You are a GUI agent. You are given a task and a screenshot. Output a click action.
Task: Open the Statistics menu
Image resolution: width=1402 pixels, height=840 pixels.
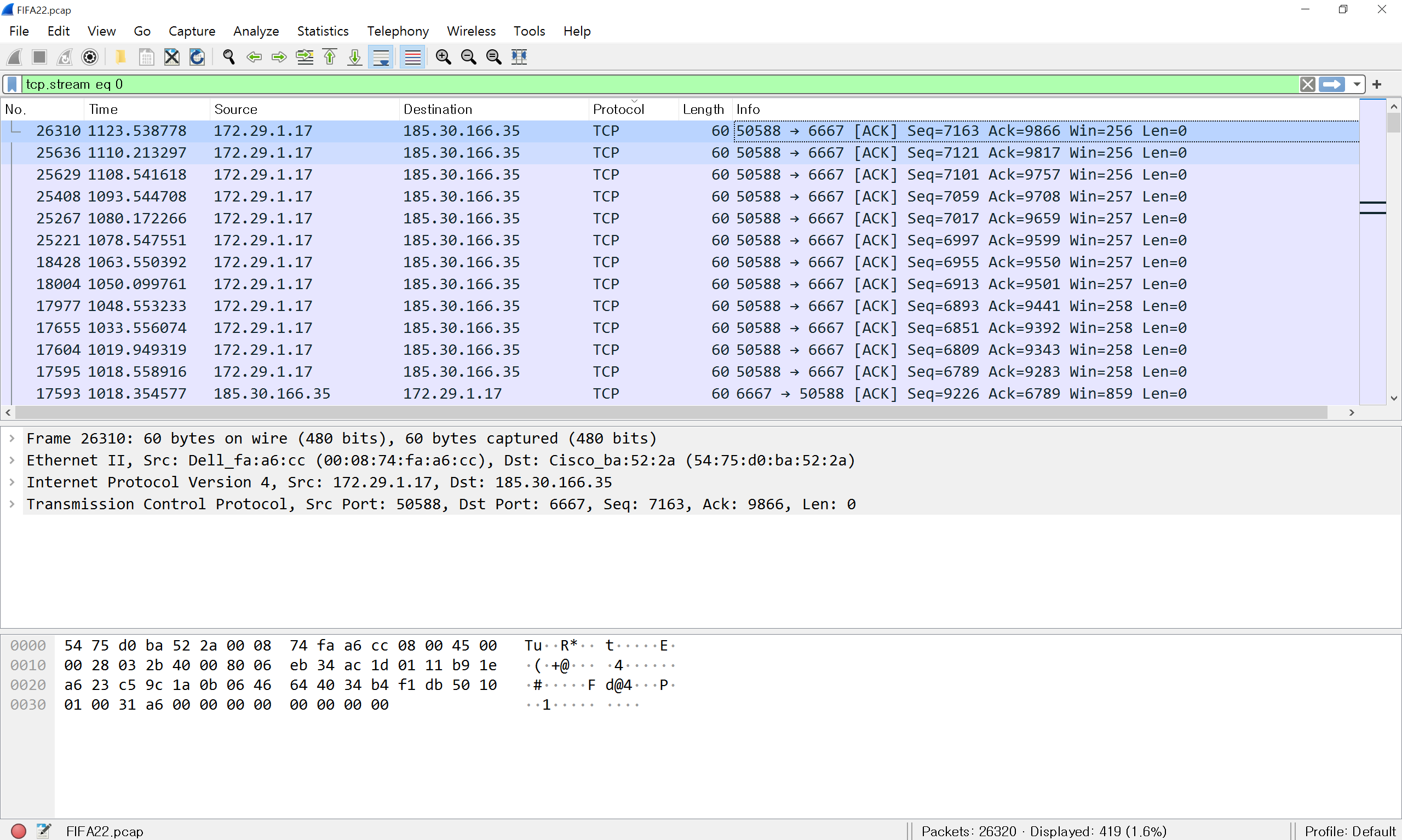(x=323, y=31)
